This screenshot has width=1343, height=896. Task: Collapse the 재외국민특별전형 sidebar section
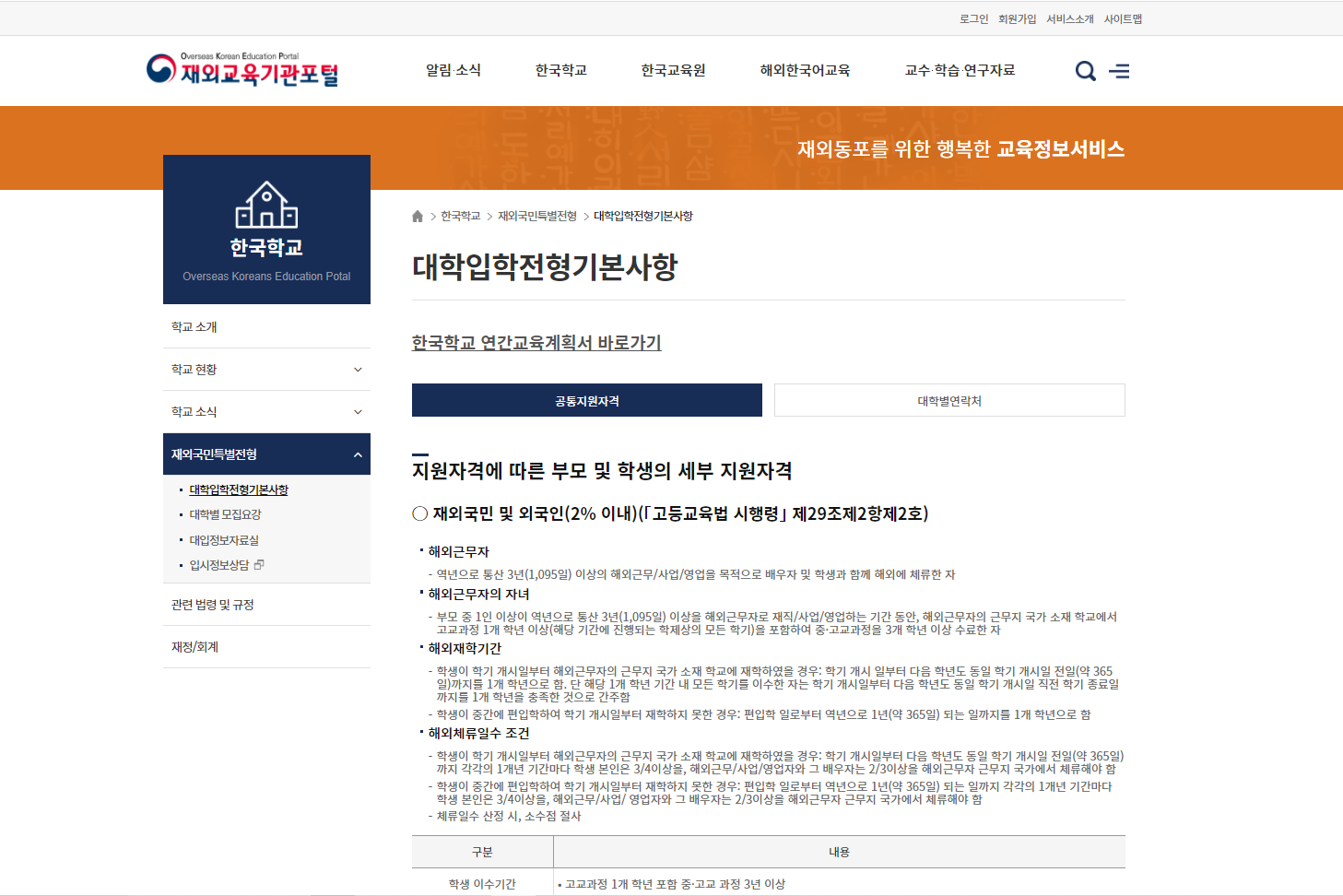[266, 454]
